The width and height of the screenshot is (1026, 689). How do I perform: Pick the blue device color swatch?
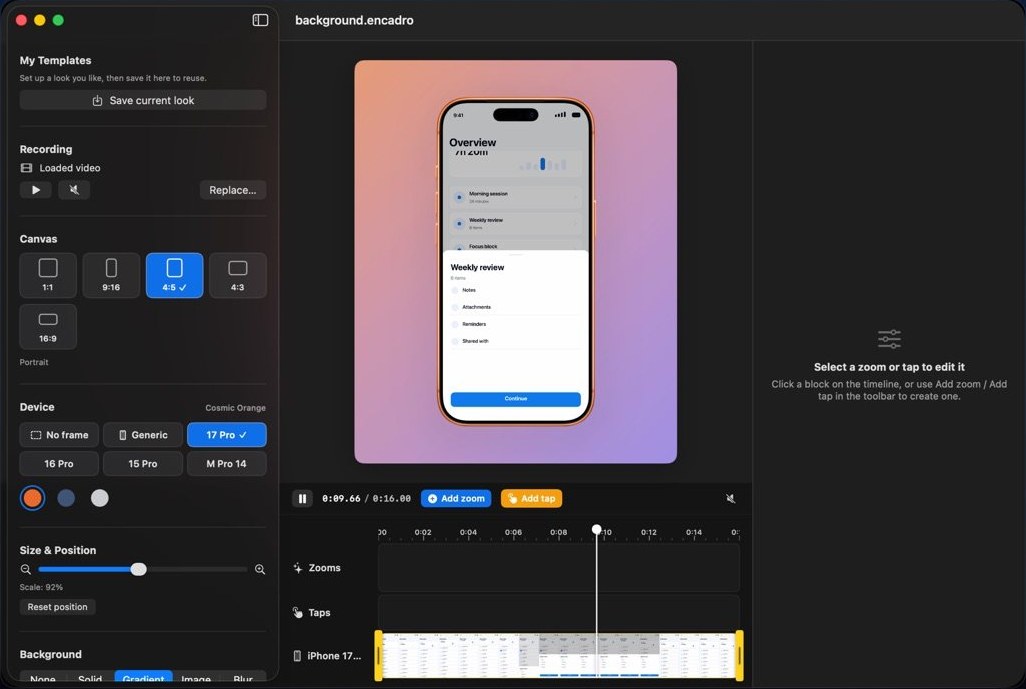(x=66, y=498)
